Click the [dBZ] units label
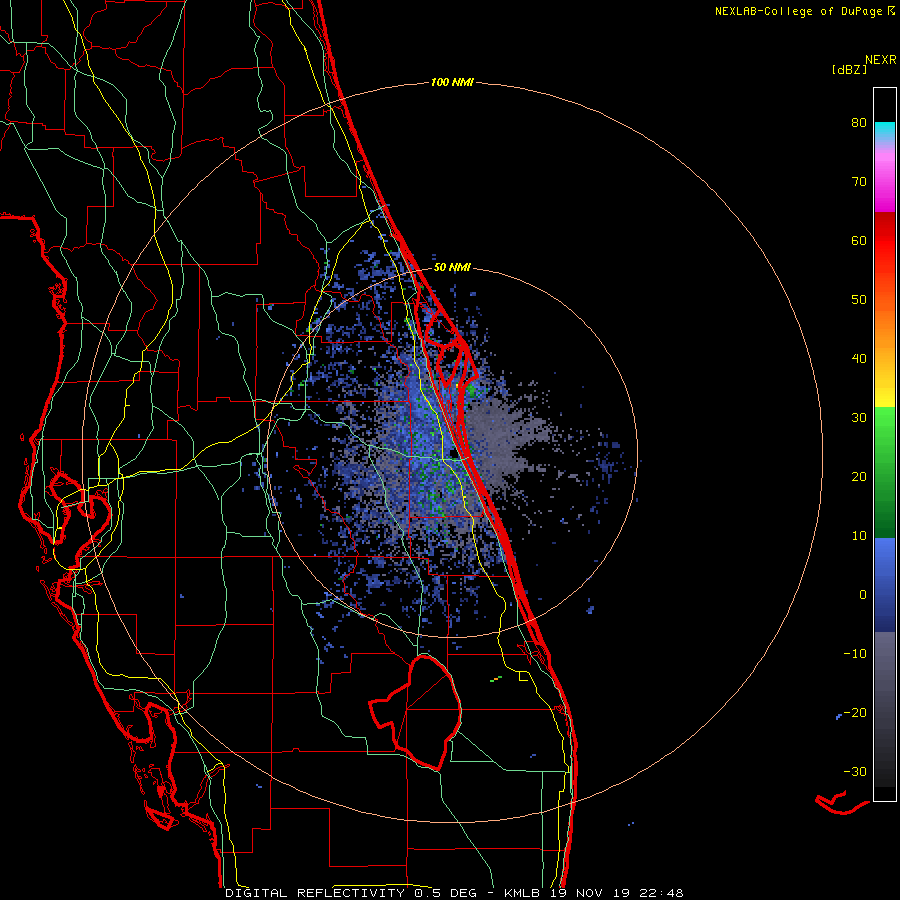900x900 pixels. pyautogui.click(x=849, y=69)
